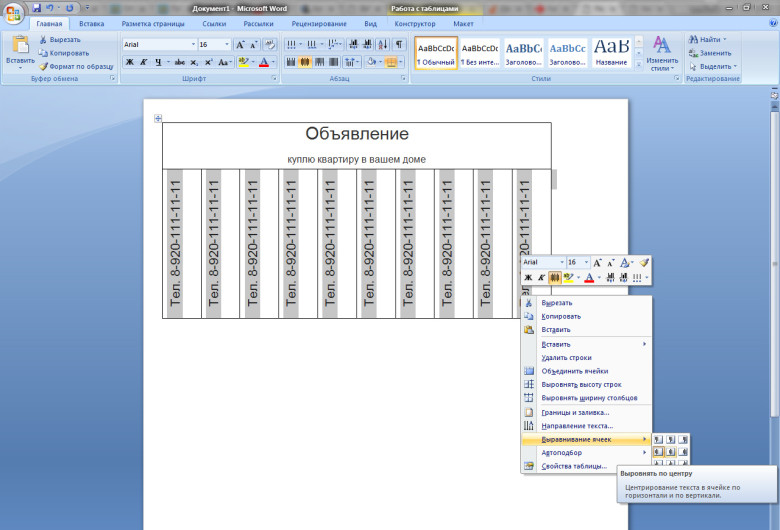The width and height of the screenshot is (780, 530).
Task: Click the ribbon yellow text highlight color button
Action: point(243,62)
